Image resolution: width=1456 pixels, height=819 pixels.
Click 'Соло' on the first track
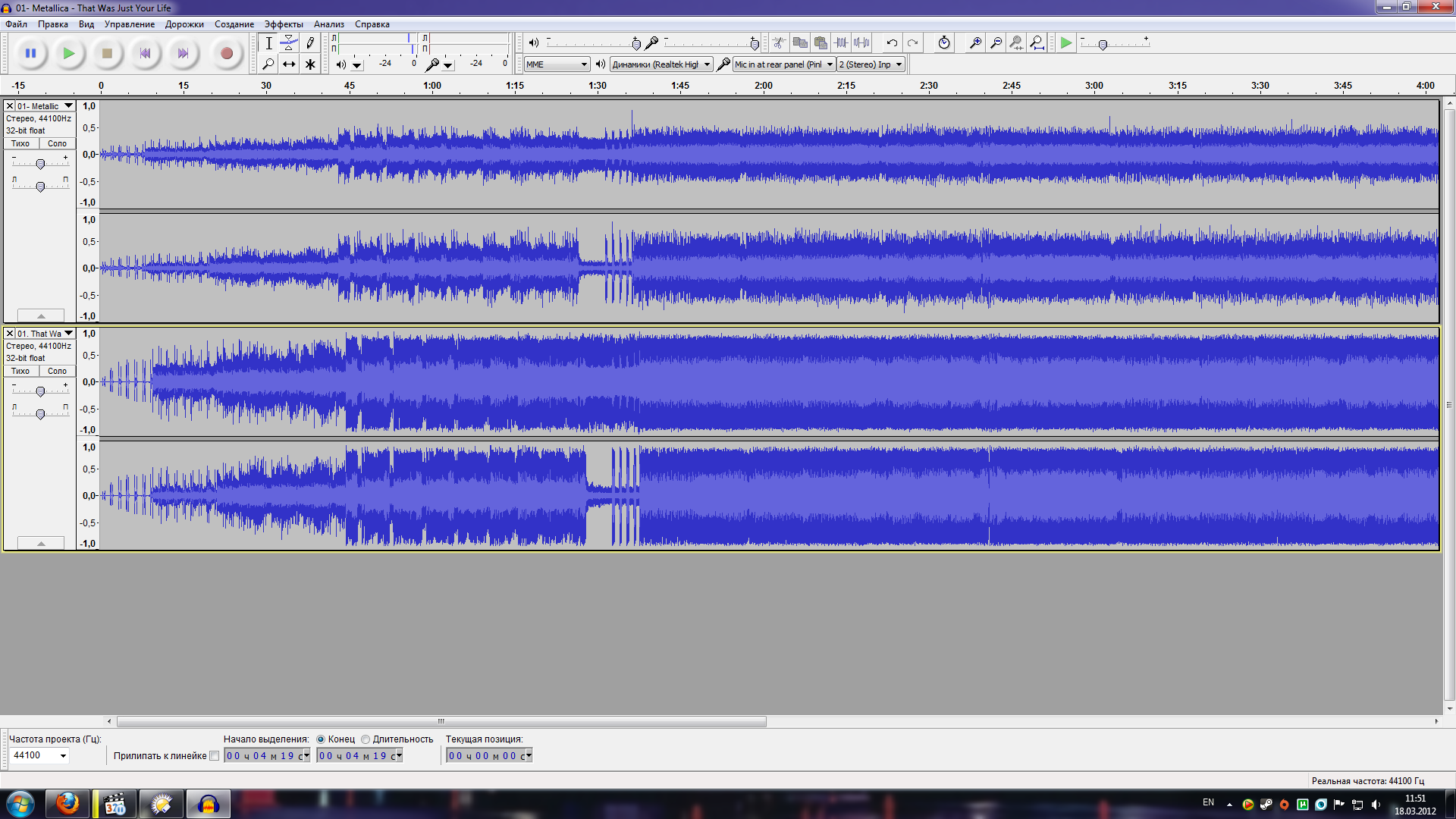[x=57, y=143]
